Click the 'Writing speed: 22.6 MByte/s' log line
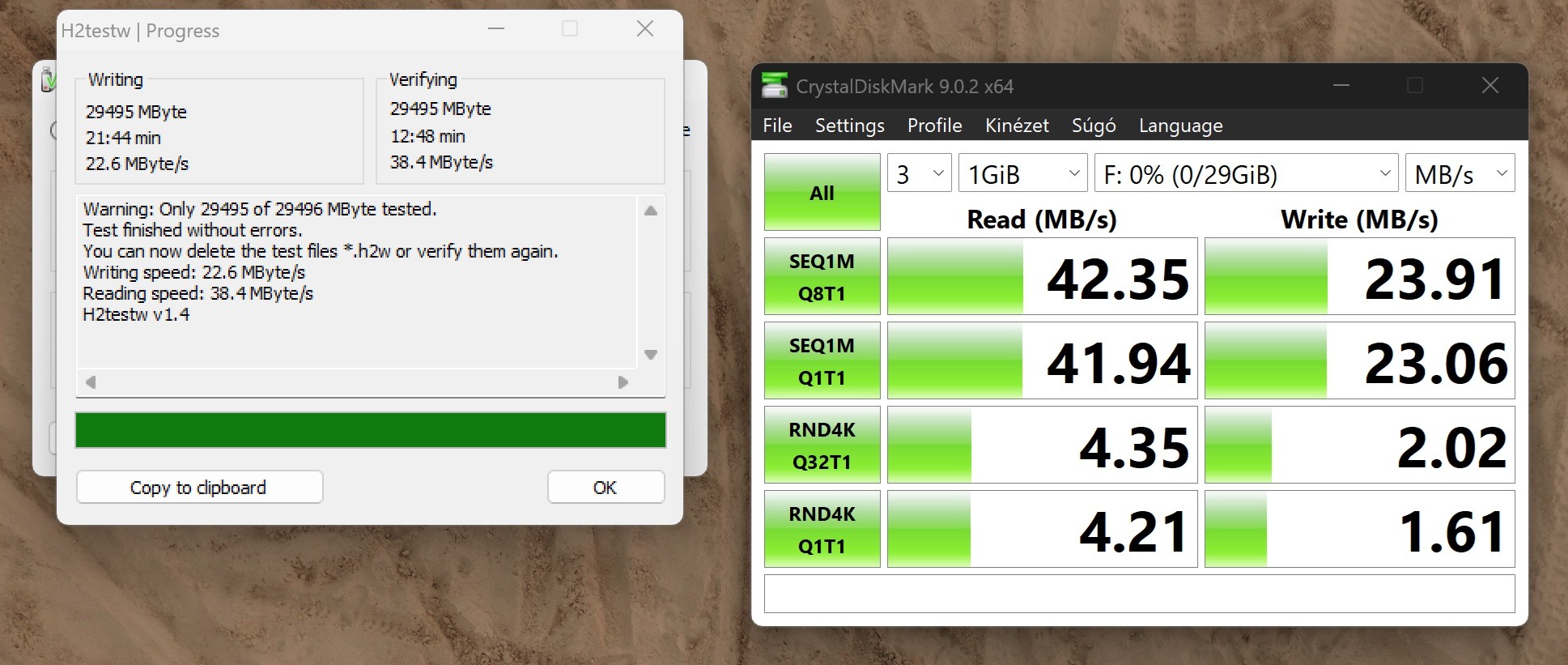 click(194, 272)
